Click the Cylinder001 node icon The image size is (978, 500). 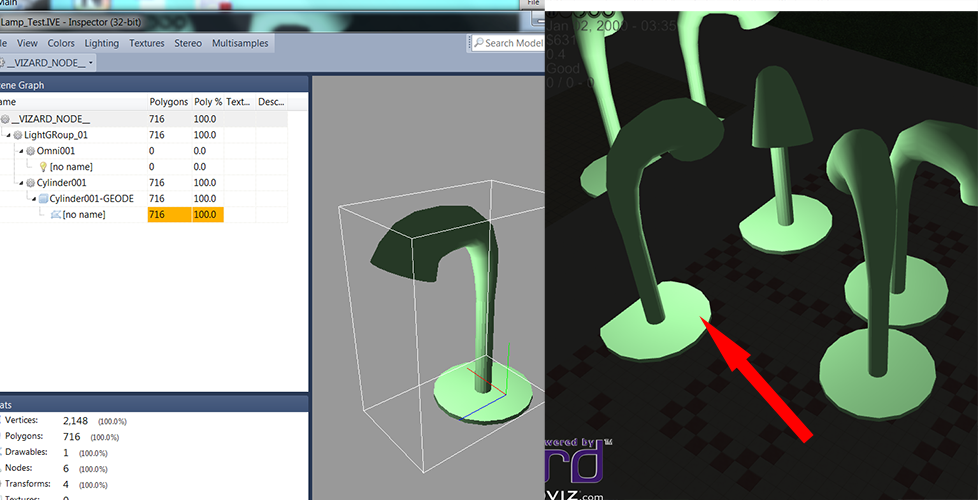[29, 183]
